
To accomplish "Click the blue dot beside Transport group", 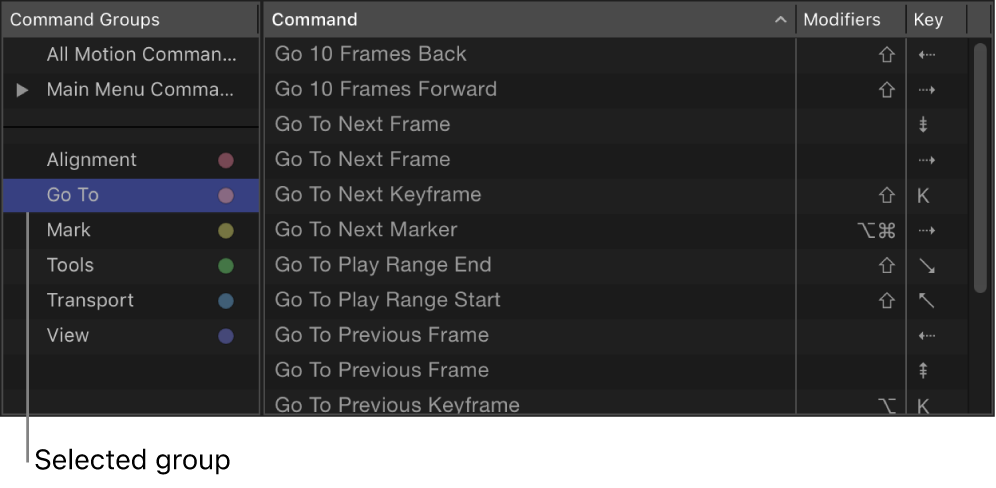I will tap(226, 301).
